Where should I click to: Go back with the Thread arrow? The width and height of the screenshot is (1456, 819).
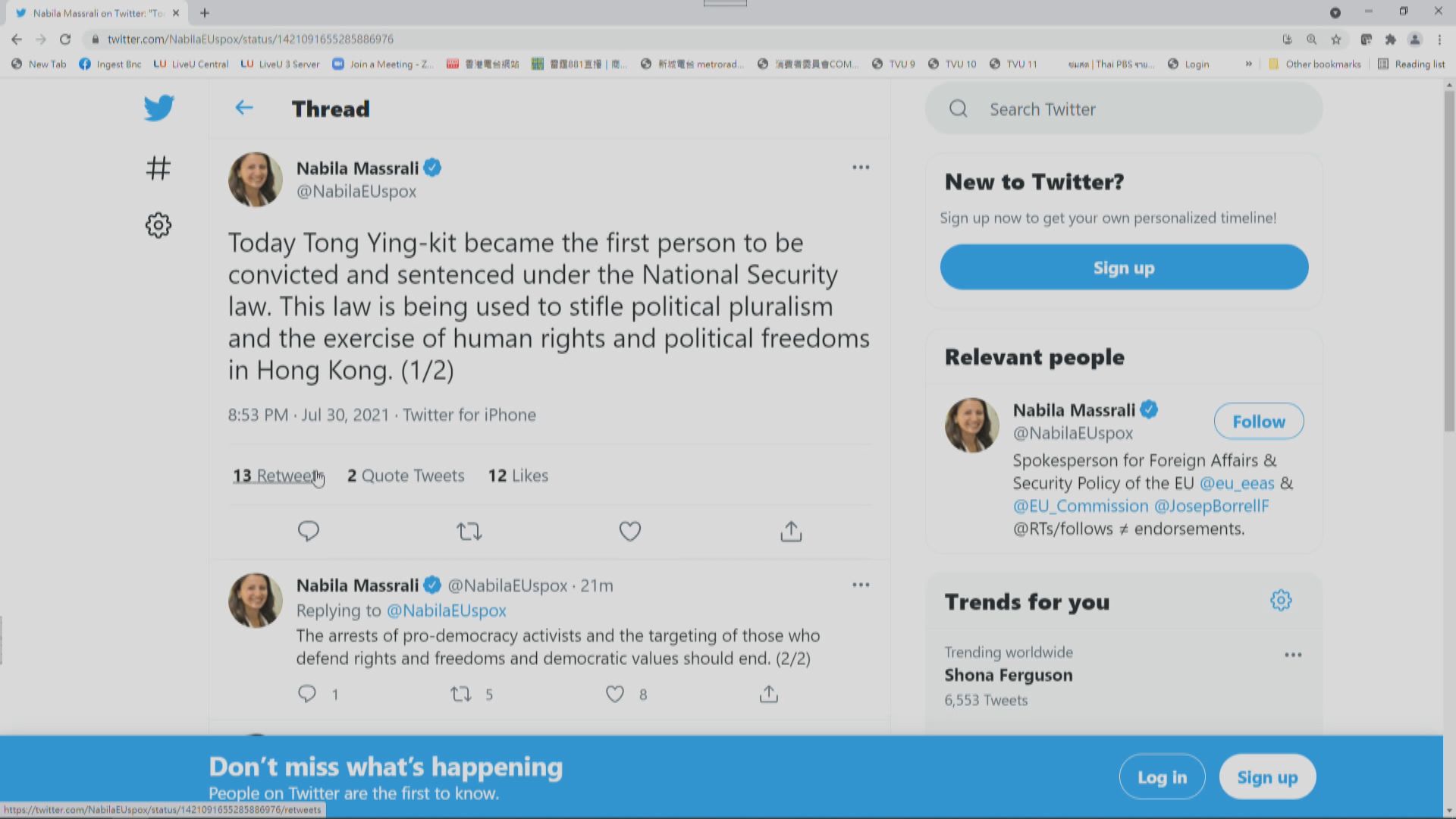(243, 108)
